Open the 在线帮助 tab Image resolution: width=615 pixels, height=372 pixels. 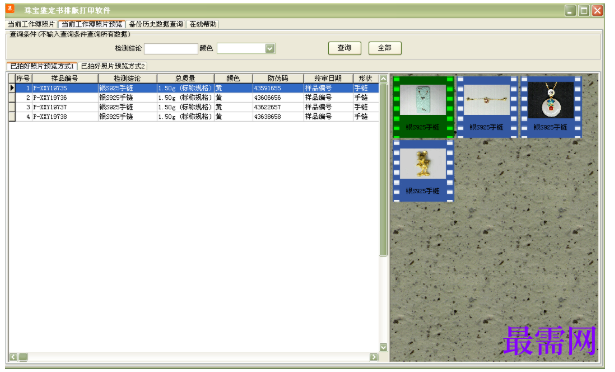point(203,24)
